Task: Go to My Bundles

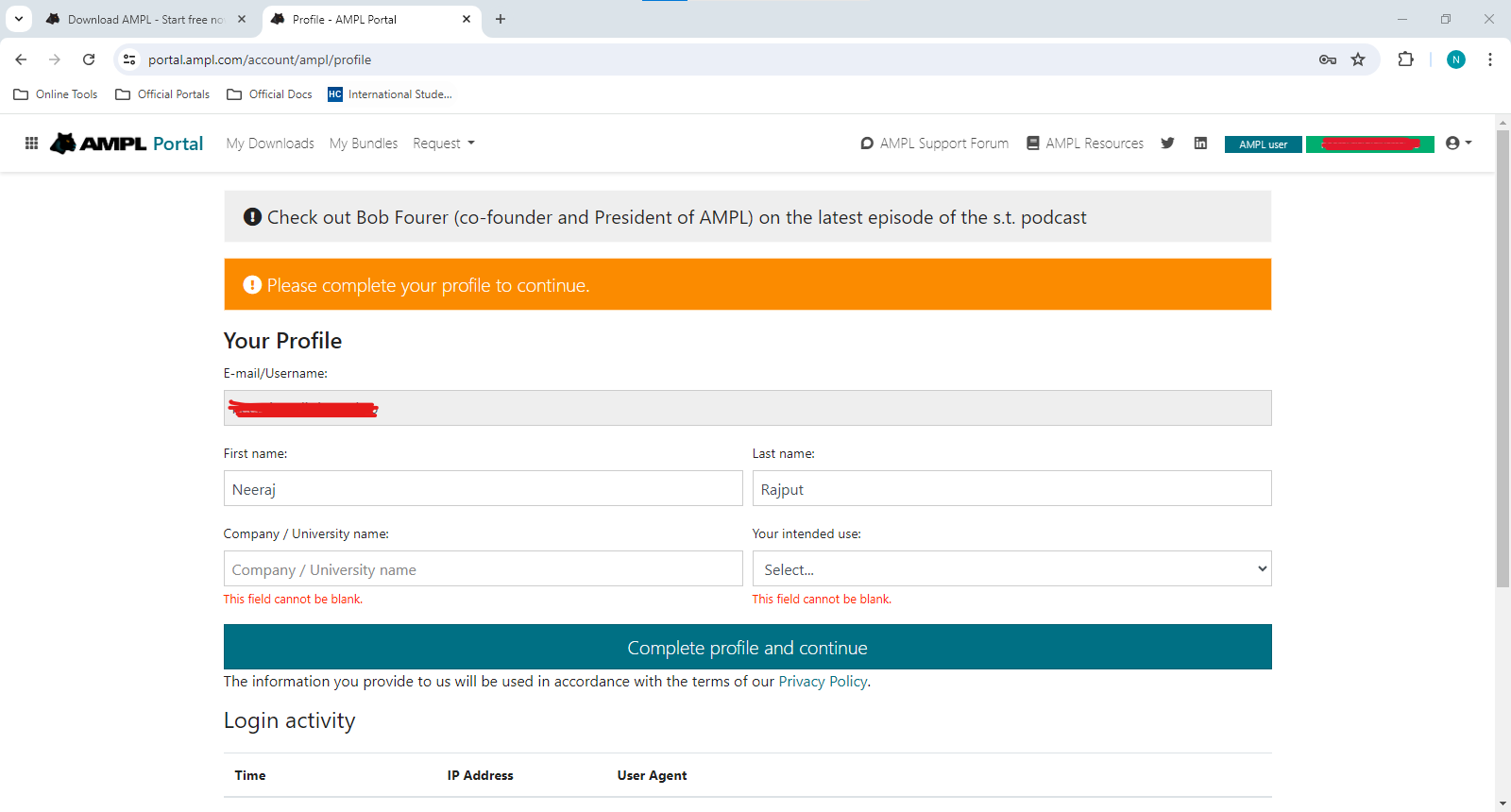Action: click(364, 144)
